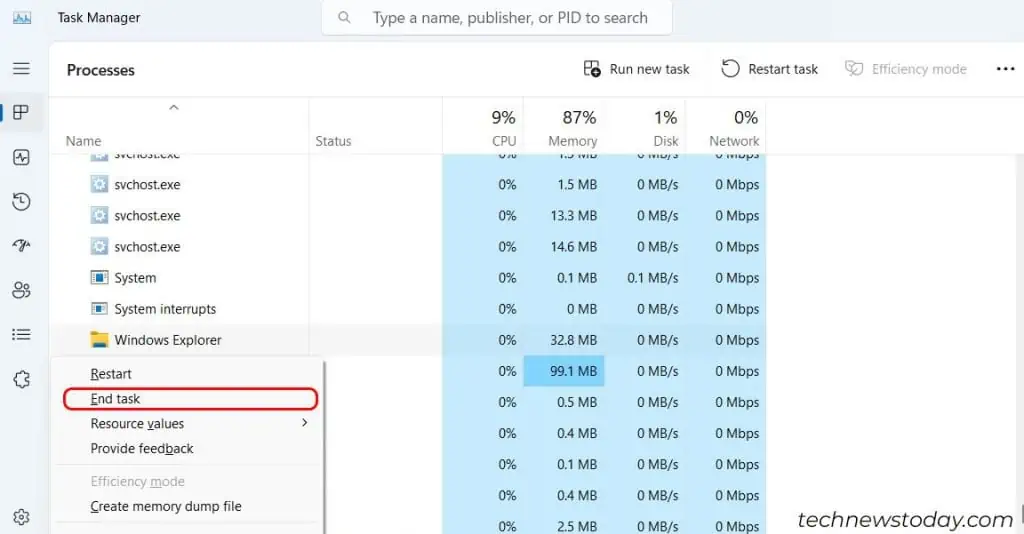1024x534 pixels.
Task: Open the Startup apps sidebar icon
Action: pyautogui.click(x=21, y=245)
